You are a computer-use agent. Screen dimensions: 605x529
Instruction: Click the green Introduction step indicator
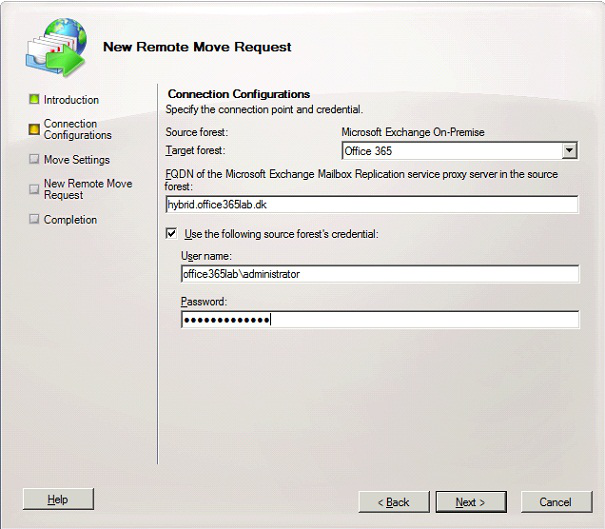34,100
